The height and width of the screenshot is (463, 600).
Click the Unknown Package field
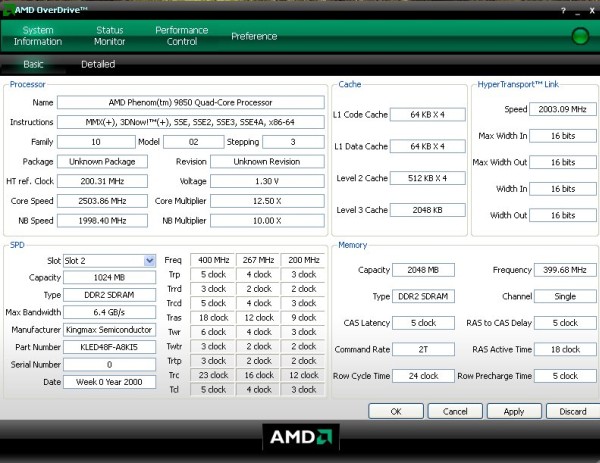point(102,161)
